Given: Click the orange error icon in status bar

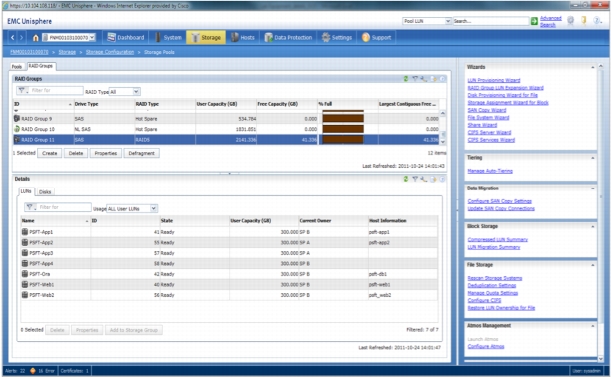Looking at the screenshot, I should click(x=33, y=371).
